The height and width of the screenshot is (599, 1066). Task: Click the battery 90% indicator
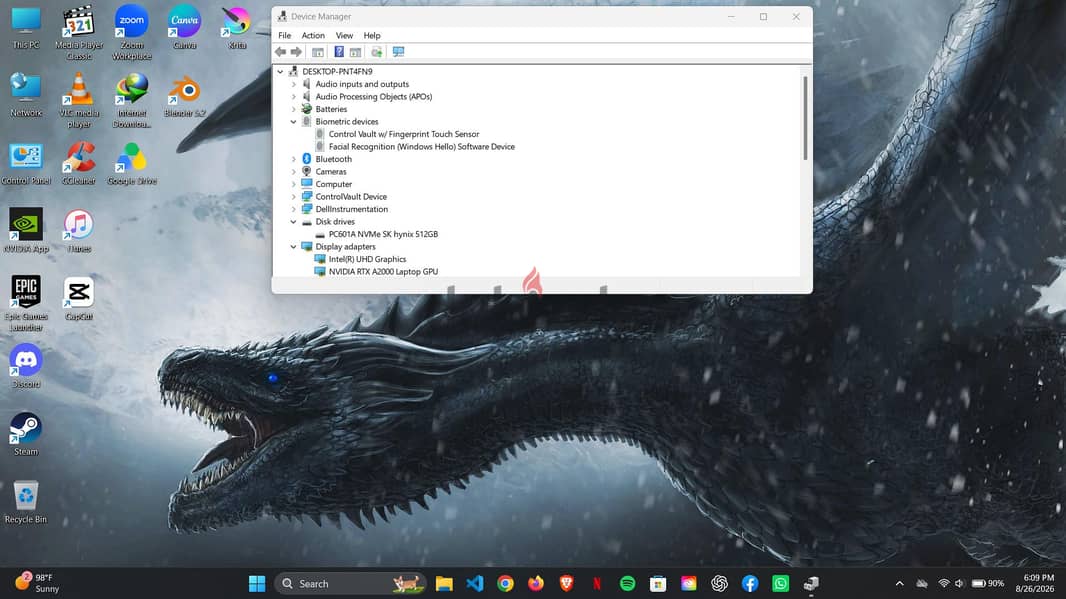pyautogui.click(x=988, y=583)
